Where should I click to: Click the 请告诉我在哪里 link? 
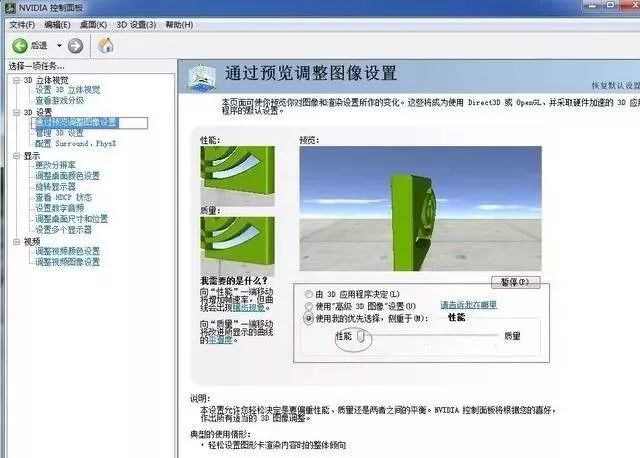click(469, 305)
